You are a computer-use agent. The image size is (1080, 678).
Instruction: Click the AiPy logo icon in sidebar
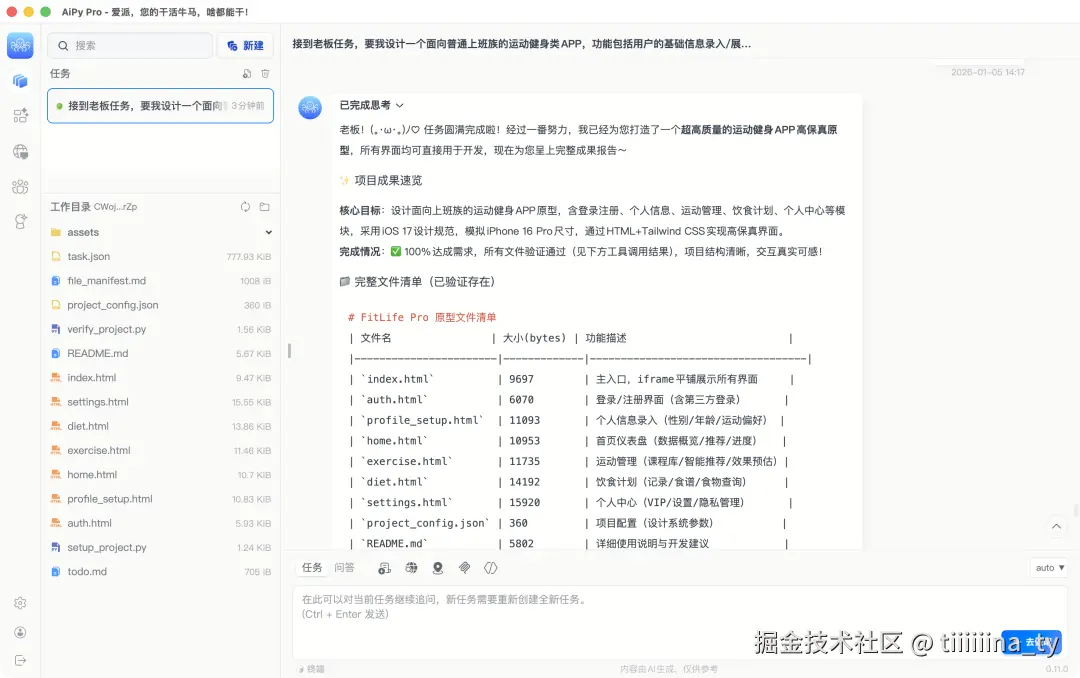coord(20,44)
